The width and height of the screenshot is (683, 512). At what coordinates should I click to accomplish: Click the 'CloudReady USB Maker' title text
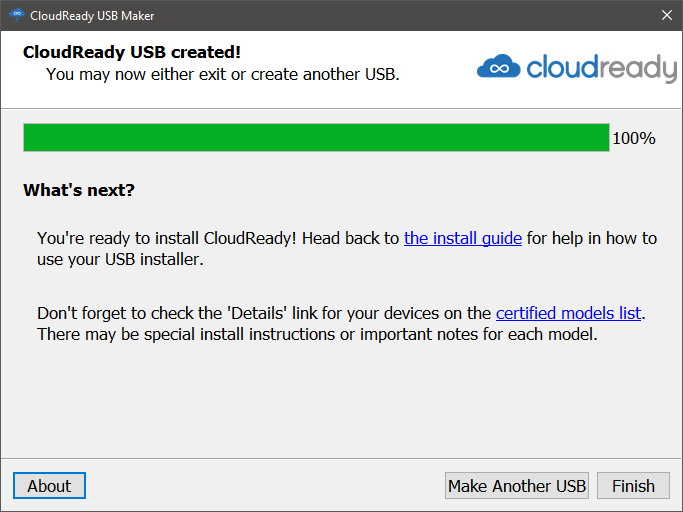pyautogui.click(x=92, y=16)
